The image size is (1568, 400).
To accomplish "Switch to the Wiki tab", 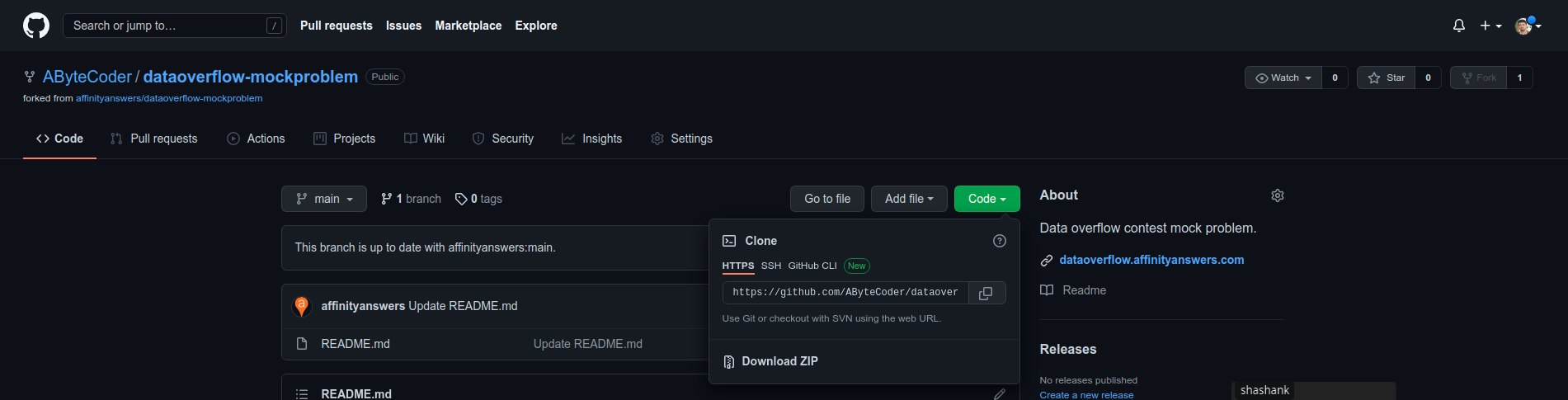I will click(x=424, y=139).
